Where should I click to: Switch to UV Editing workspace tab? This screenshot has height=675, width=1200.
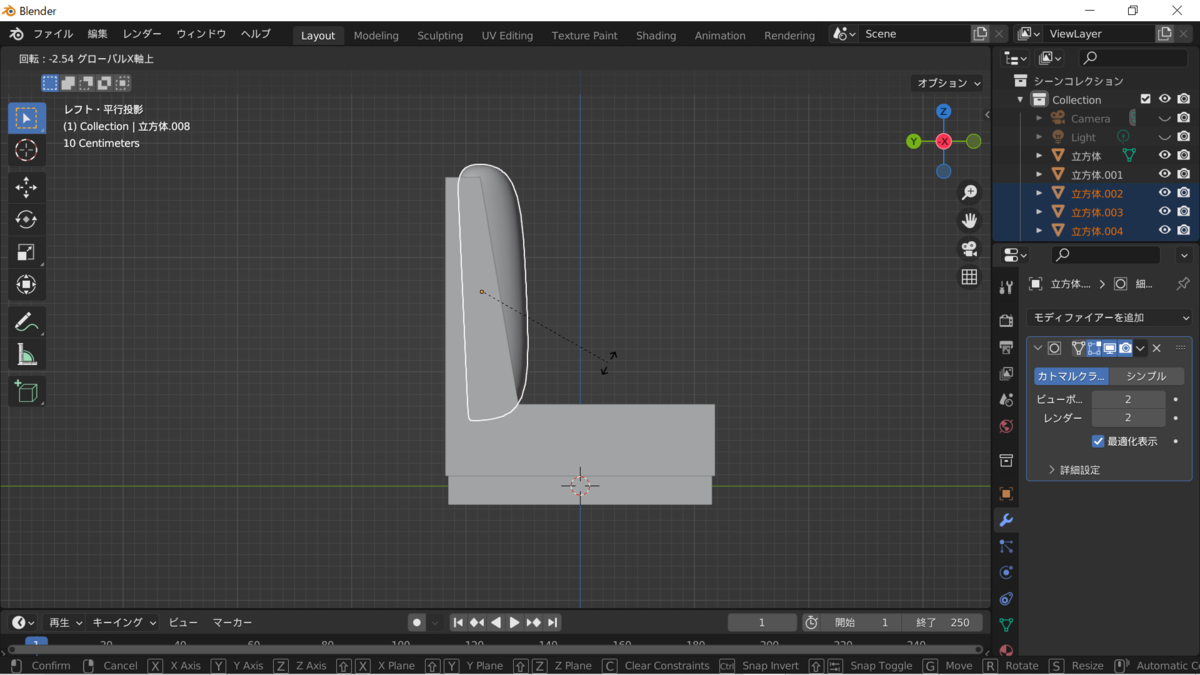point(507,35)
